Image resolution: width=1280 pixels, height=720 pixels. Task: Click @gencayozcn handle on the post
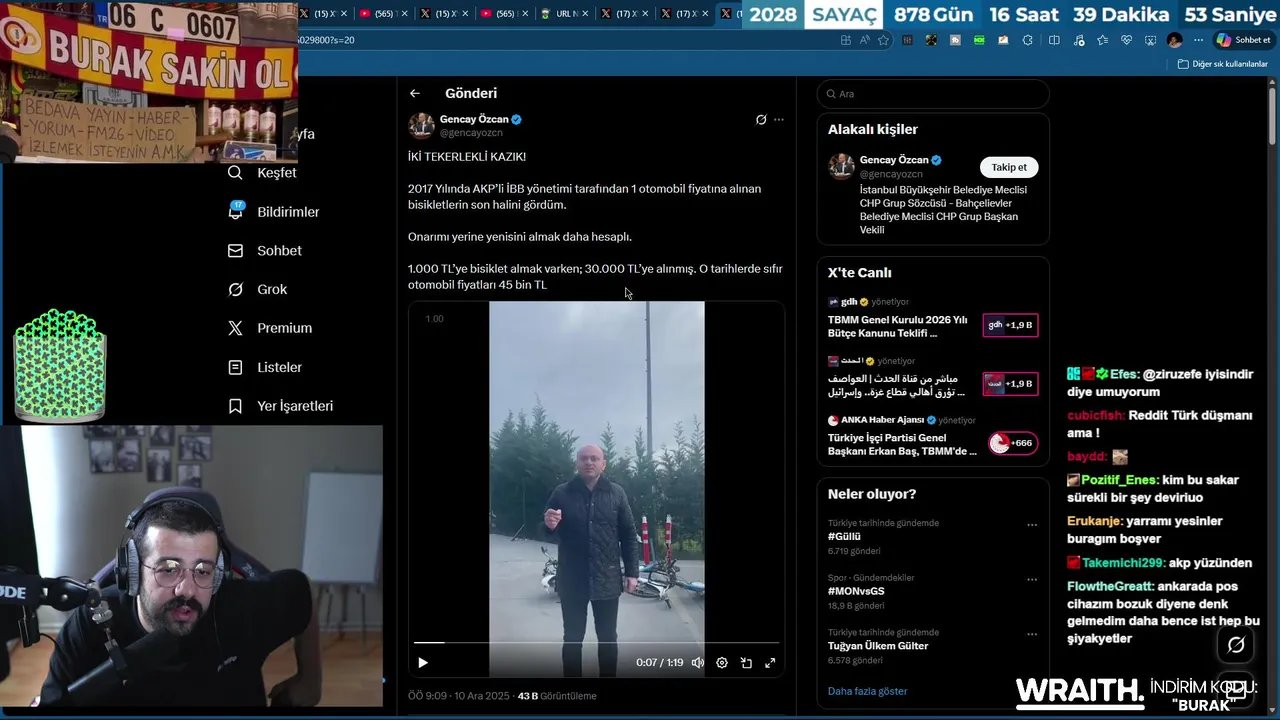471,132
